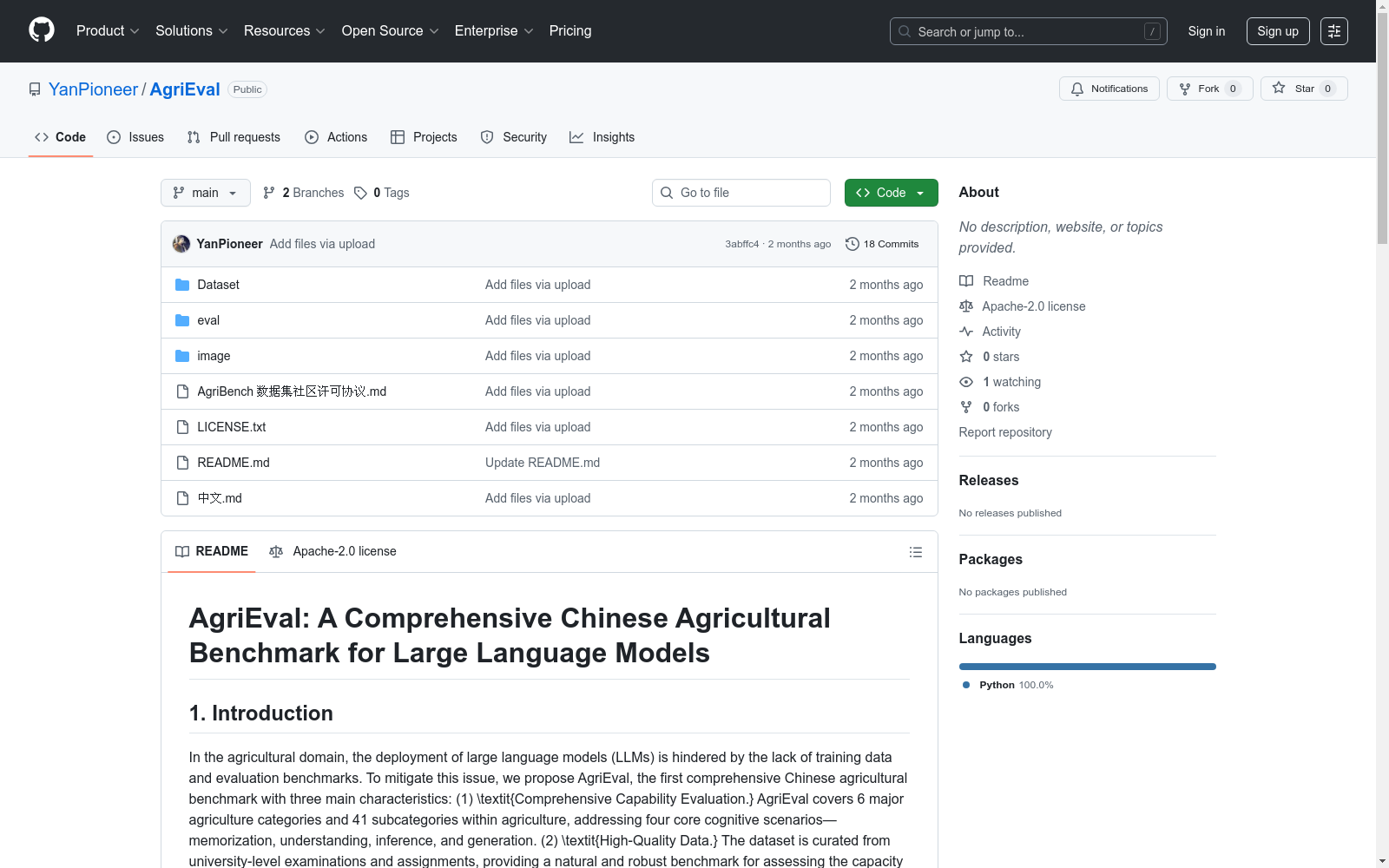Image resolution: width=1389 pixels, height=868 pixels.
Task: Click the Python languages bar
Action: (1088, 667)
